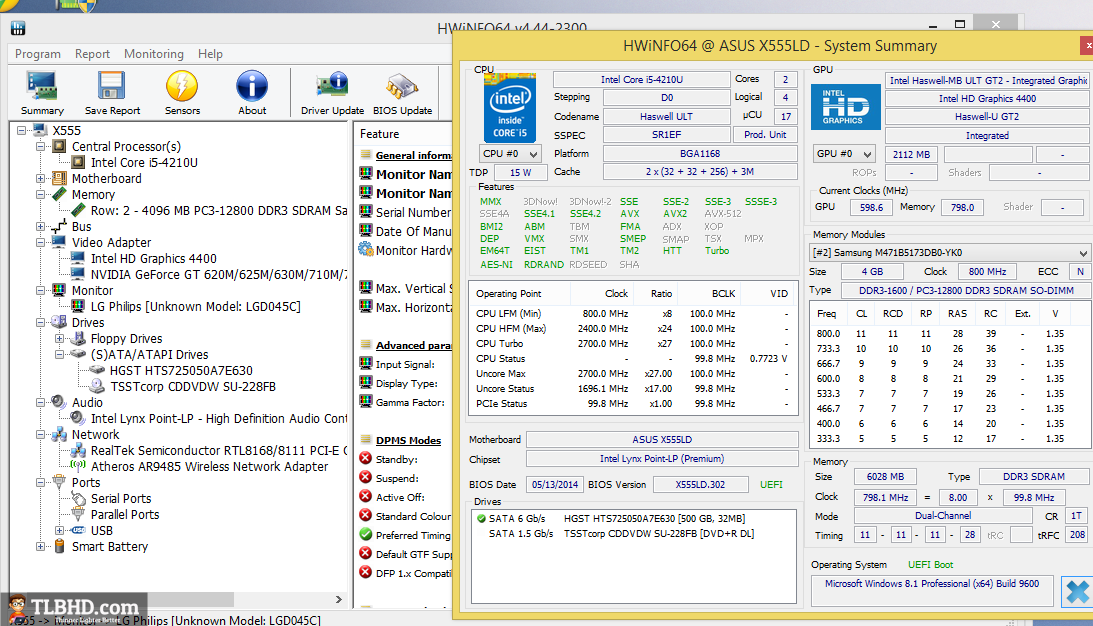Click the Central Processor chip icon

(x=60, y=146)
